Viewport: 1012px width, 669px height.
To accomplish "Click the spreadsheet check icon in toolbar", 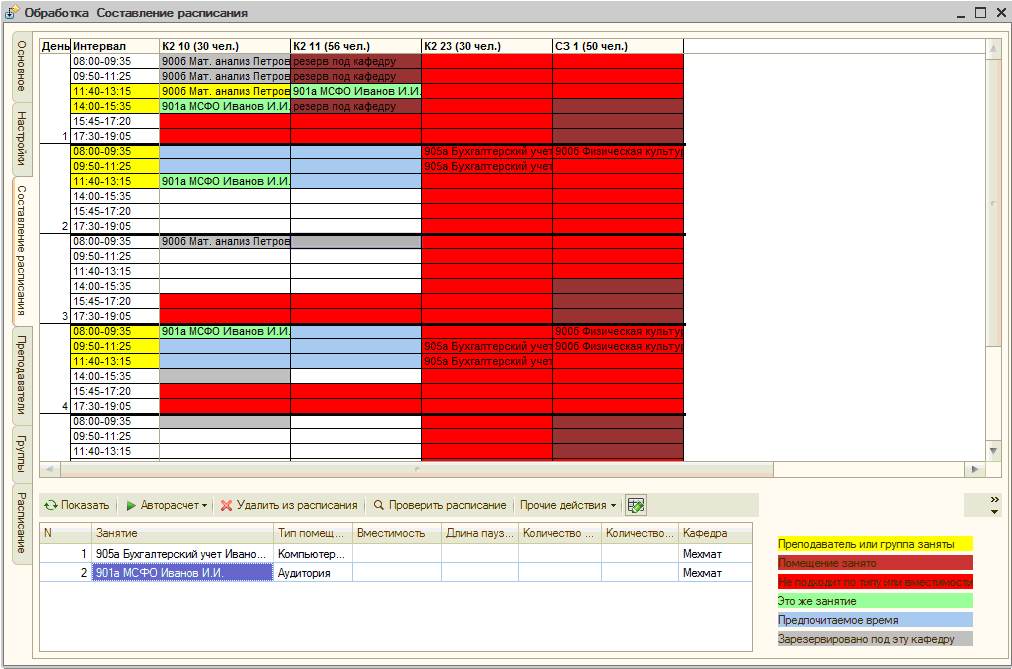I will 636,505.
